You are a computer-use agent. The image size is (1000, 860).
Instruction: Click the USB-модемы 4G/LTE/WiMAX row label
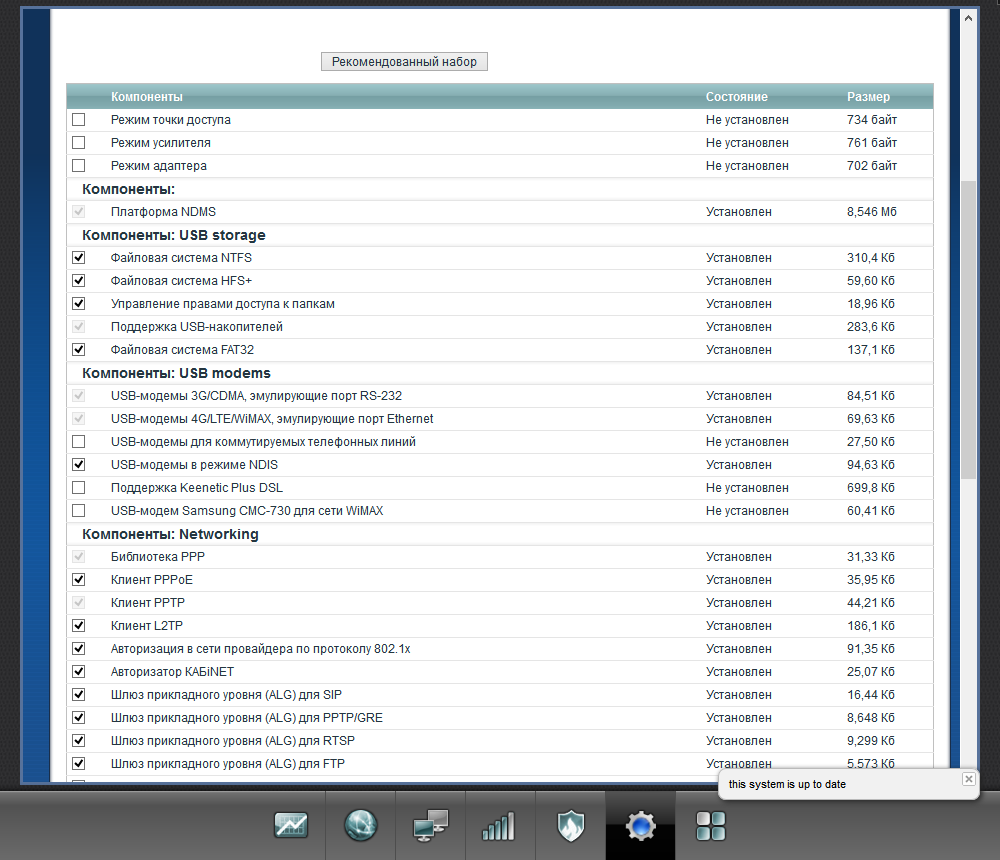pyautogui.click(x=272, y=419)
